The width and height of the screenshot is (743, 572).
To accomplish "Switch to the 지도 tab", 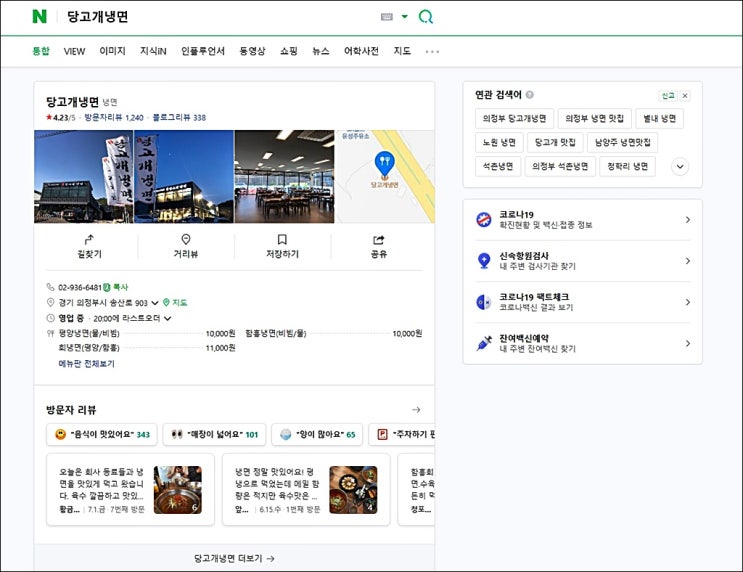I will click(402, 51).
